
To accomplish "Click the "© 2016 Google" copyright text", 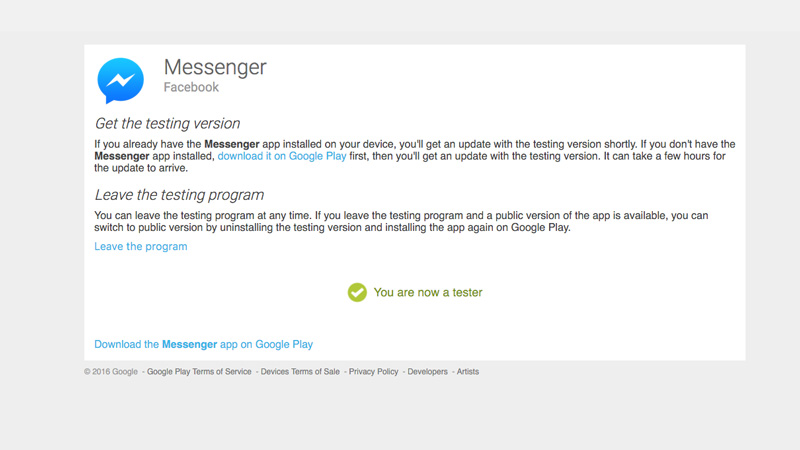I will coord(111,372).
